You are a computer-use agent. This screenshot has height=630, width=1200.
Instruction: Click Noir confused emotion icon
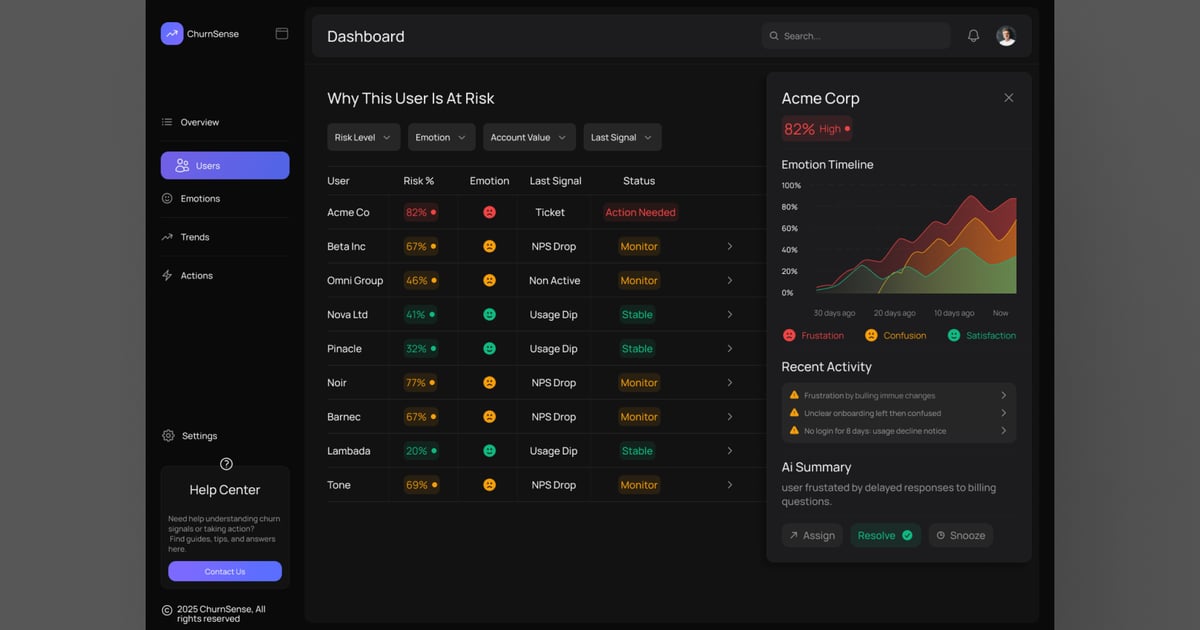[x=489, y=382]
